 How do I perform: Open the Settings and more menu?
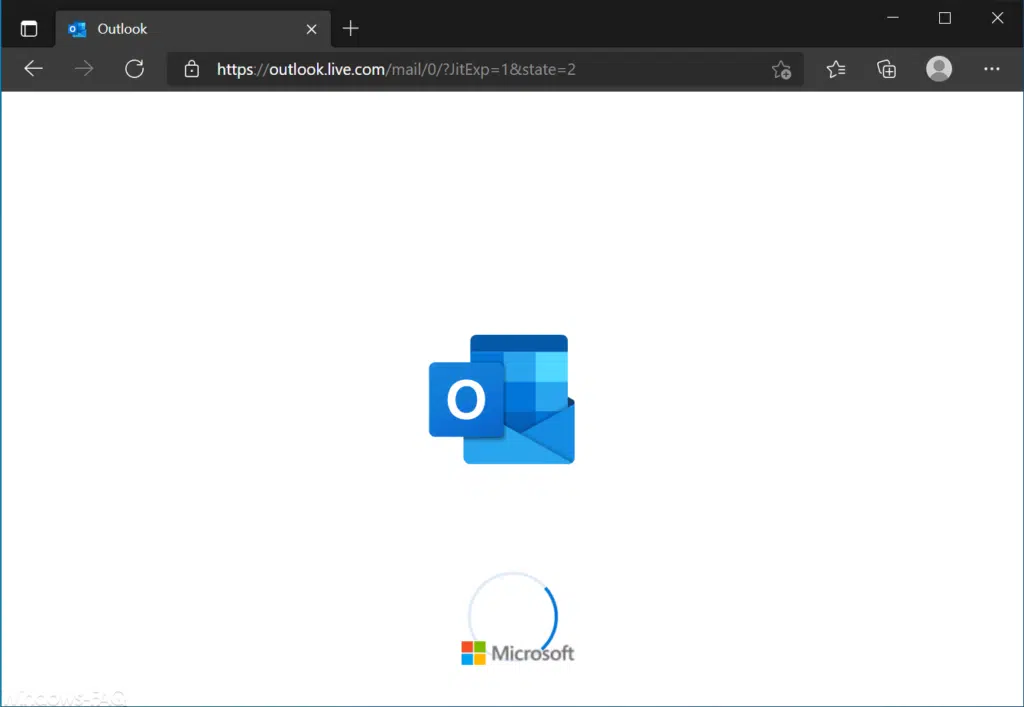pos(992,69)
